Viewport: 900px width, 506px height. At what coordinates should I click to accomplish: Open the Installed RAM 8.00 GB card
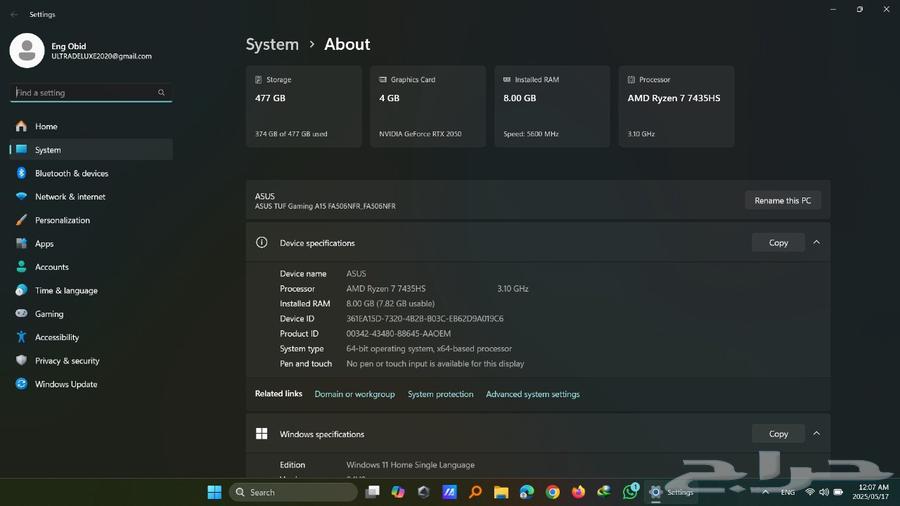[x=552, y=106]
